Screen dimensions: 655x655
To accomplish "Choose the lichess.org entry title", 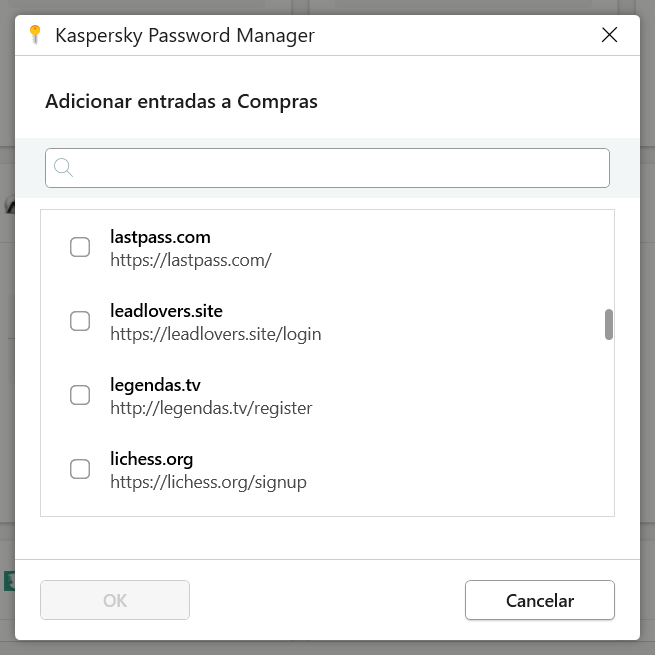I will tap(151, 459).
